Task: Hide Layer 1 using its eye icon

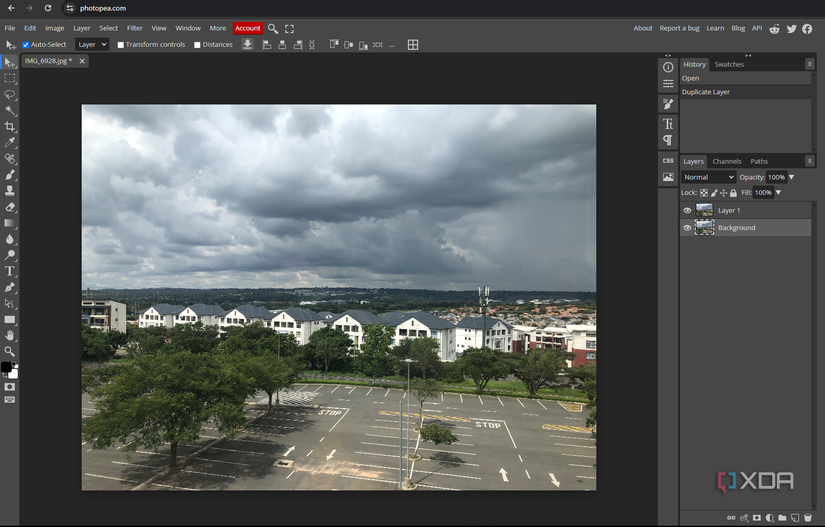Action: pos(687,210)
